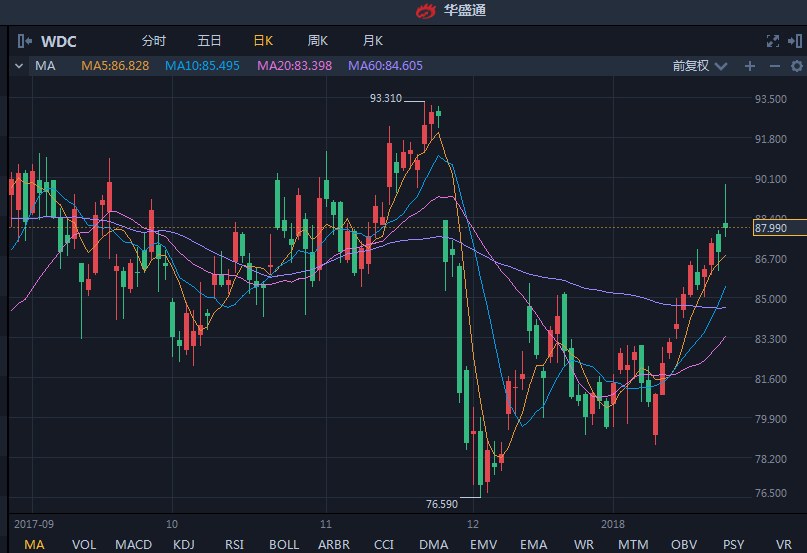Select the 周K weekly candlestick tab
Viewport: 807px width, 553px height.
(318, 41)
